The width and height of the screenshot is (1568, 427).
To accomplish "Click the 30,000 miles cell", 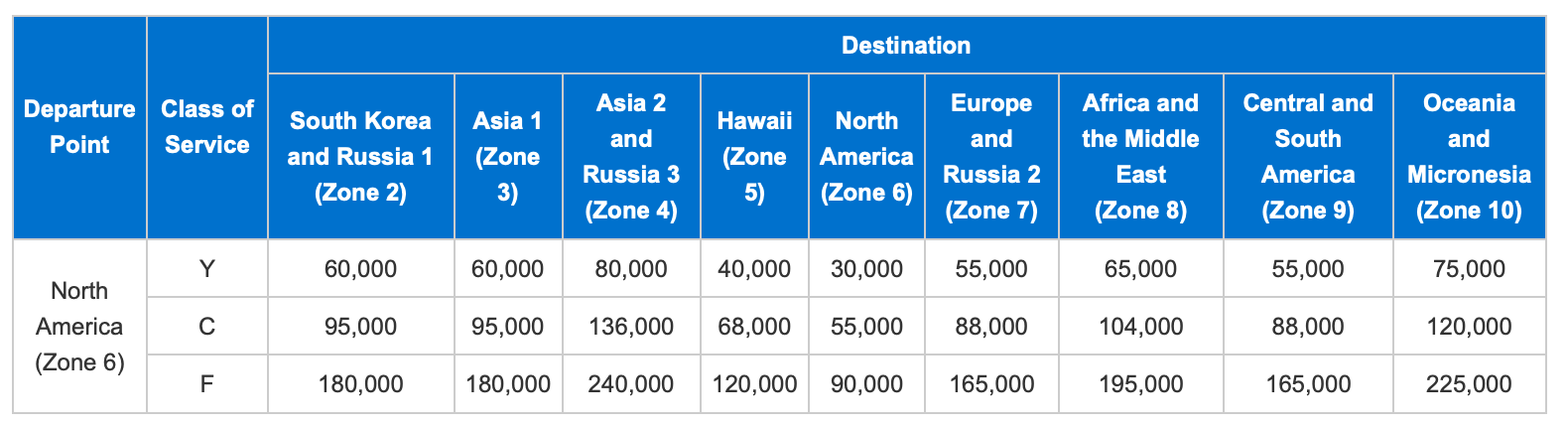I will tap(866, 268).
